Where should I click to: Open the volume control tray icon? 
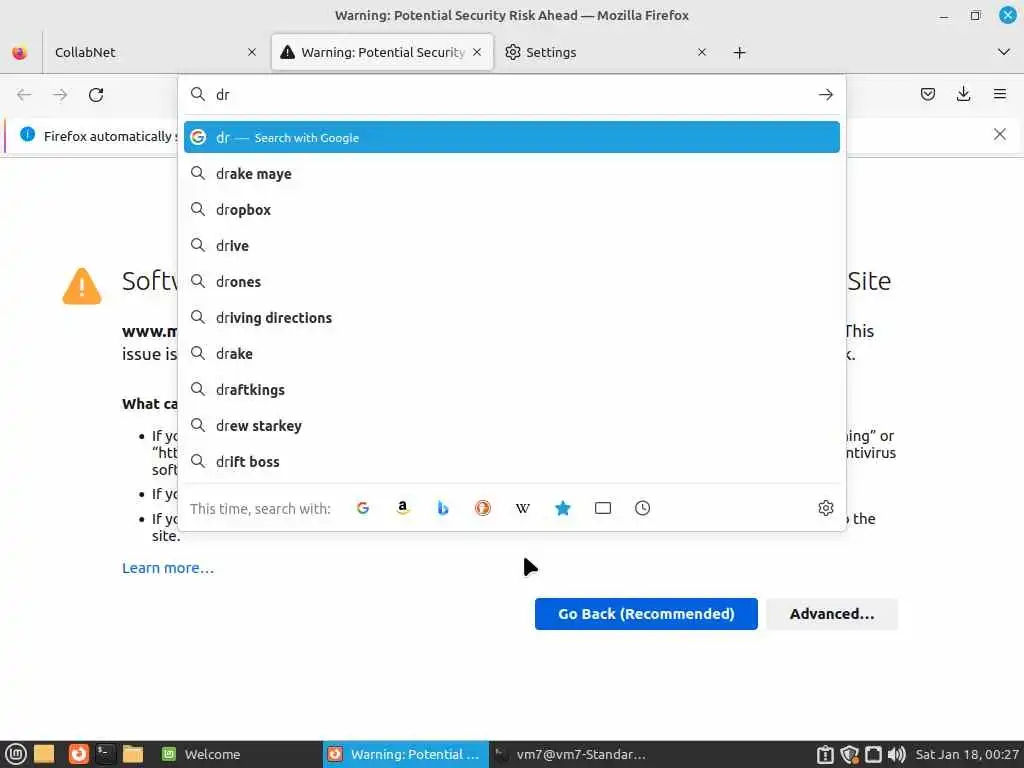pyautogui.click(x=897, y=754)
